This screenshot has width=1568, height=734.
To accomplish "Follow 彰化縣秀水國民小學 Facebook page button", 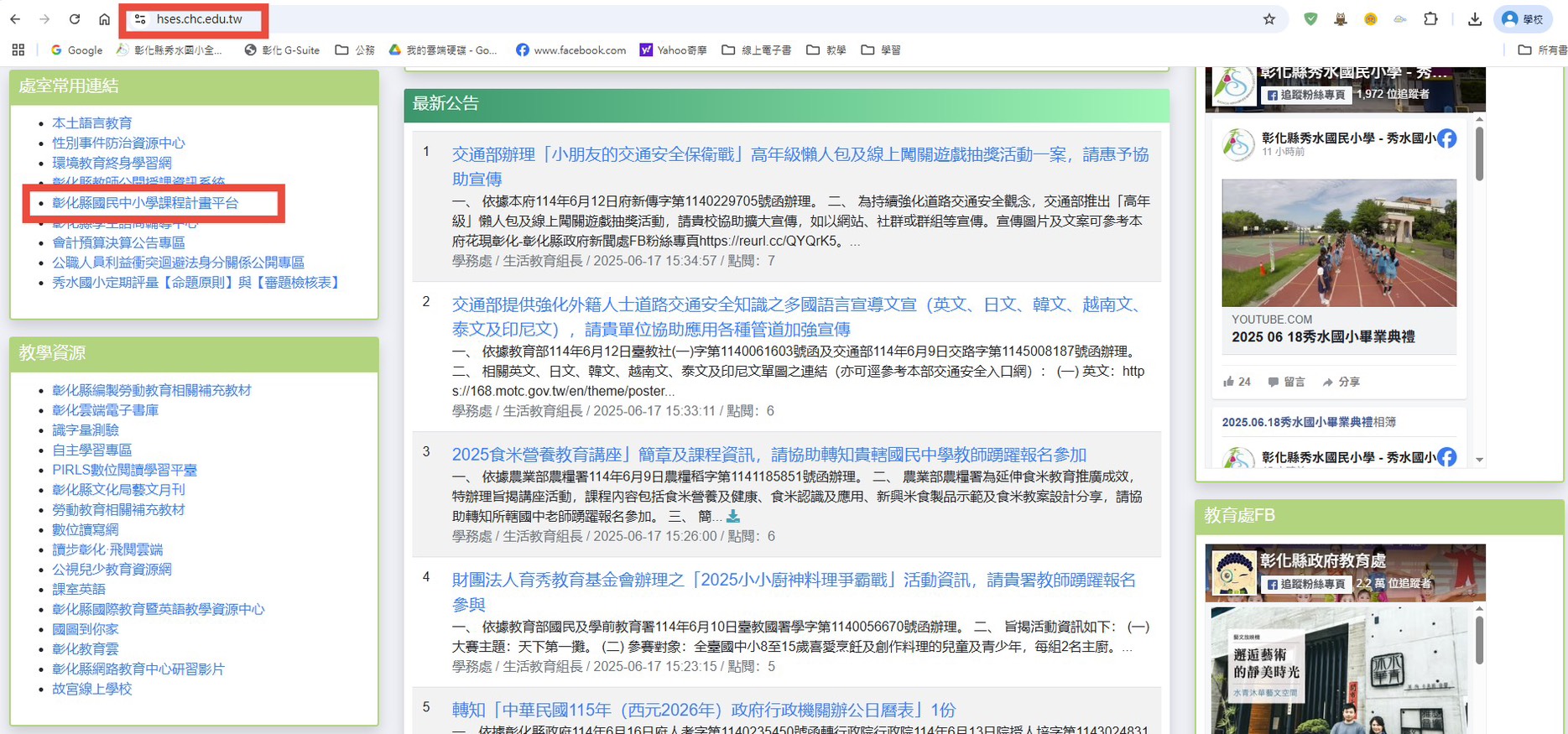I will pos(1305,95).
